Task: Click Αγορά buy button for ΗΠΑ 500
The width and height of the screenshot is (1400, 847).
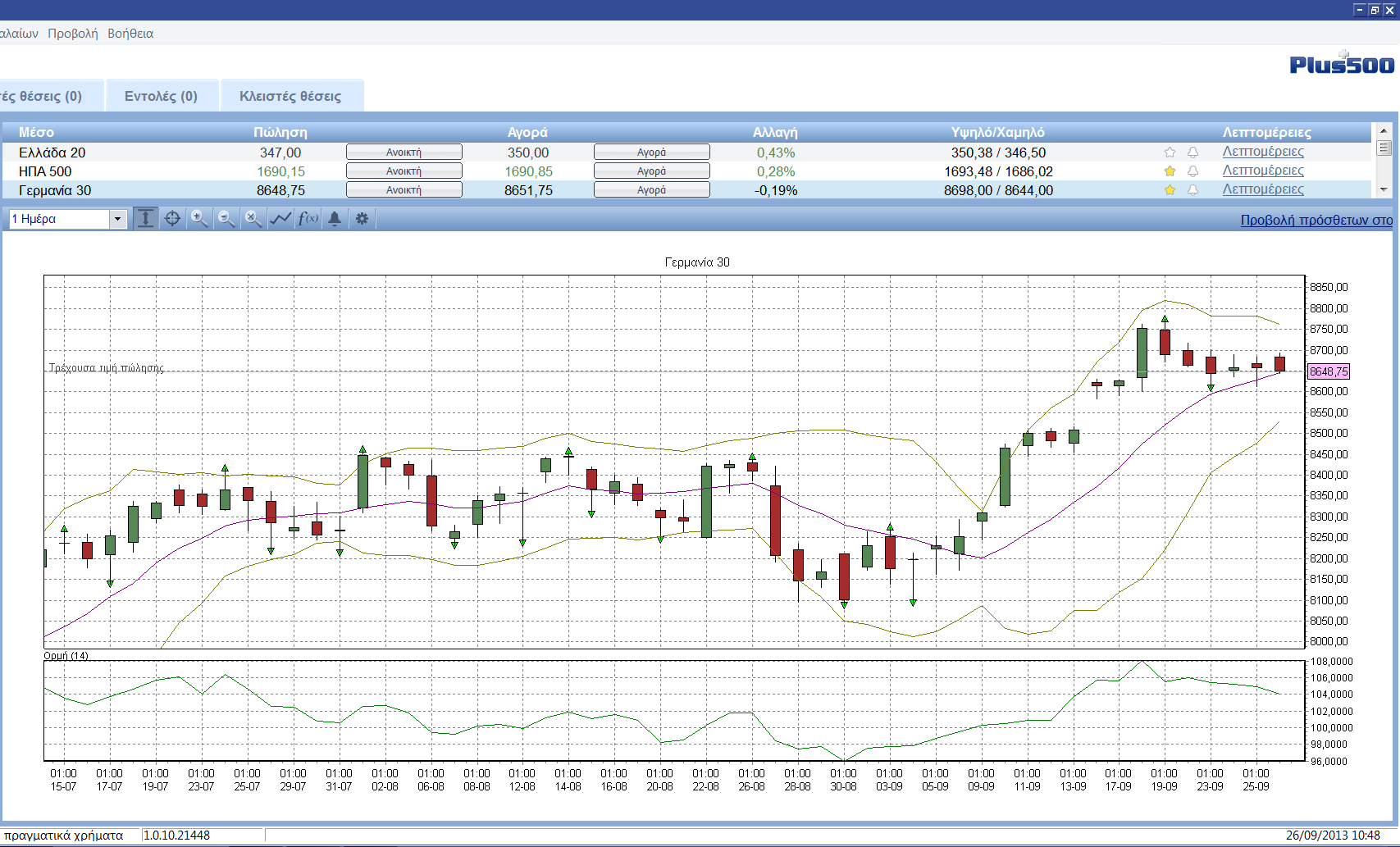Action: coord(651,171)
